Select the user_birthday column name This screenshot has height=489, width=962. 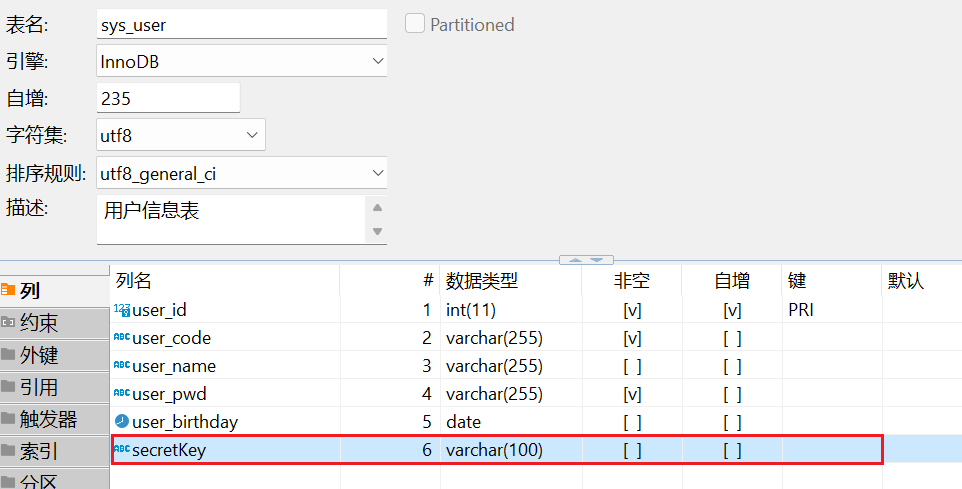(185, 422)
